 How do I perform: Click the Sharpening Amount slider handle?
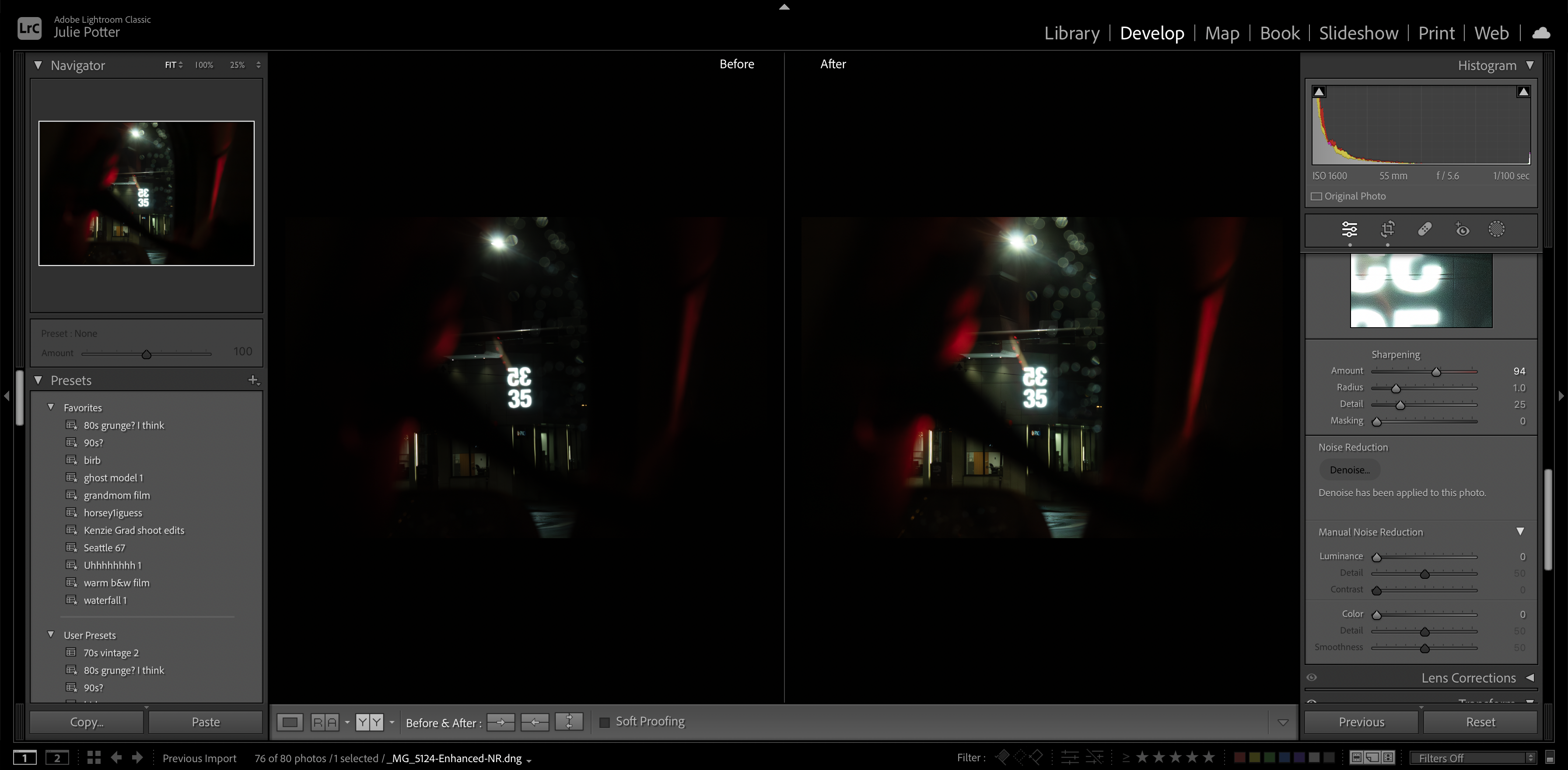(x=1436, y=371)
